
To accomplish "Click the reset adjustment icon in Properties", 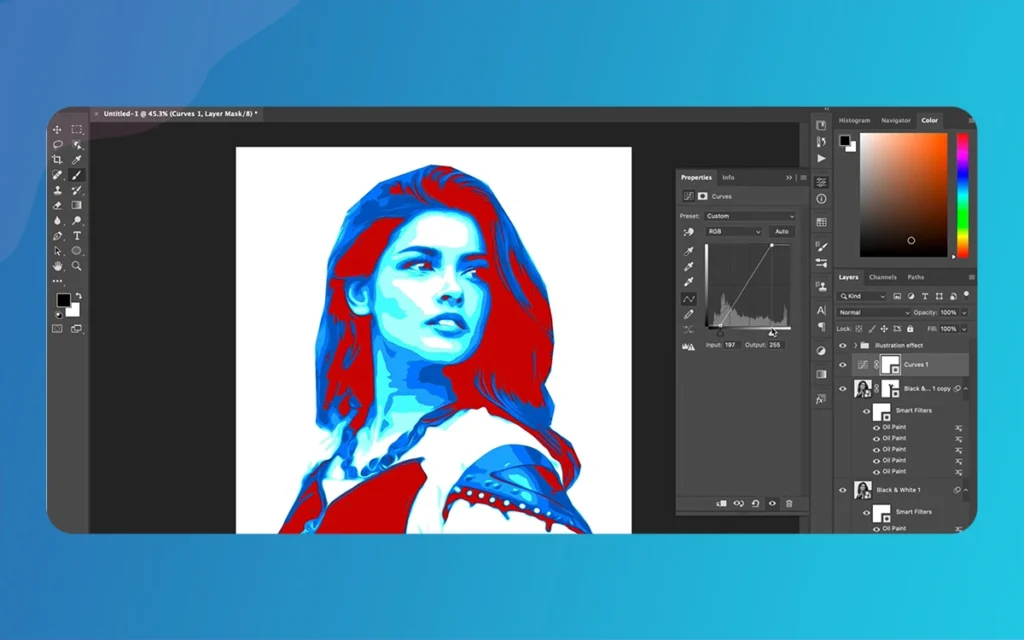I will pos(755,503).
